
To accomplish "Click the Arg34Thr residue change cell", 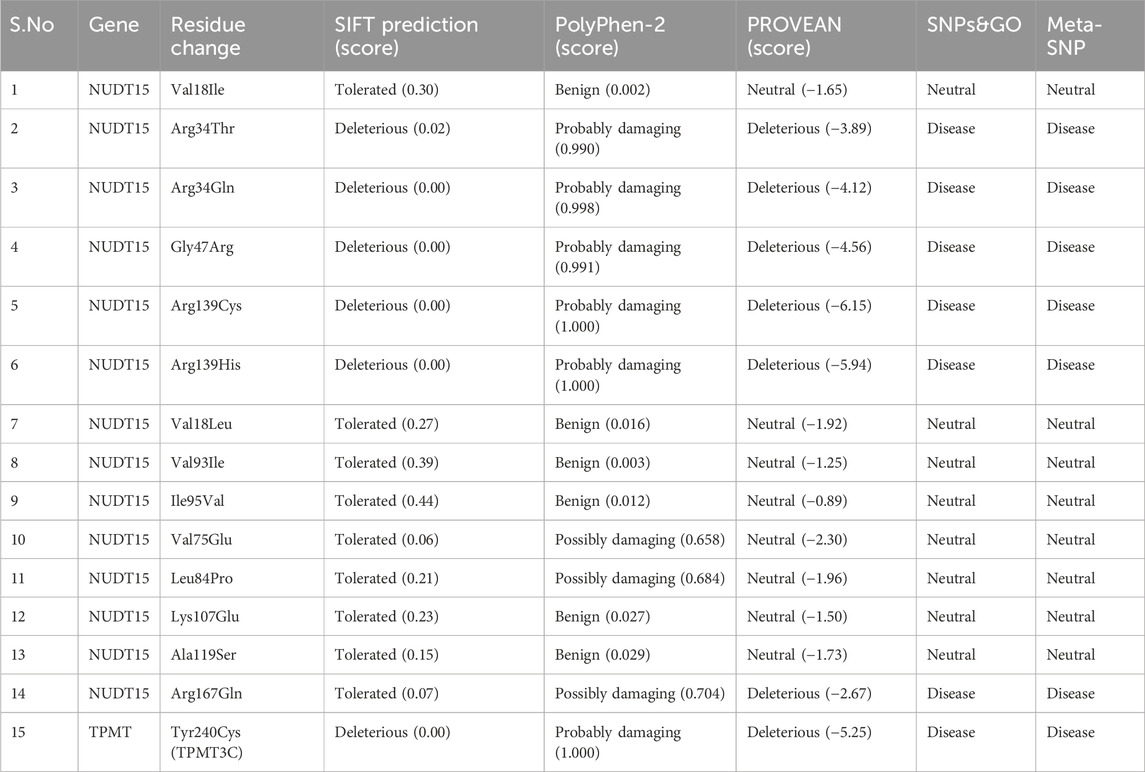I will tap(205, 129).
